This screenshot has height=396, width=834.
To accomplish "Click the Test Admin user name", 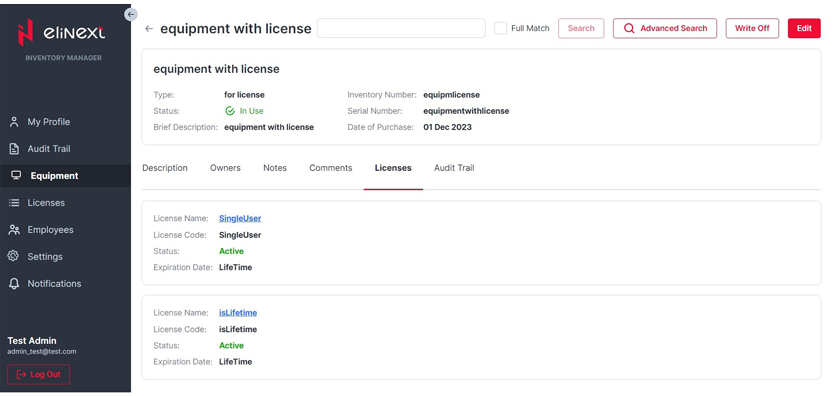I will coord(32,341).
